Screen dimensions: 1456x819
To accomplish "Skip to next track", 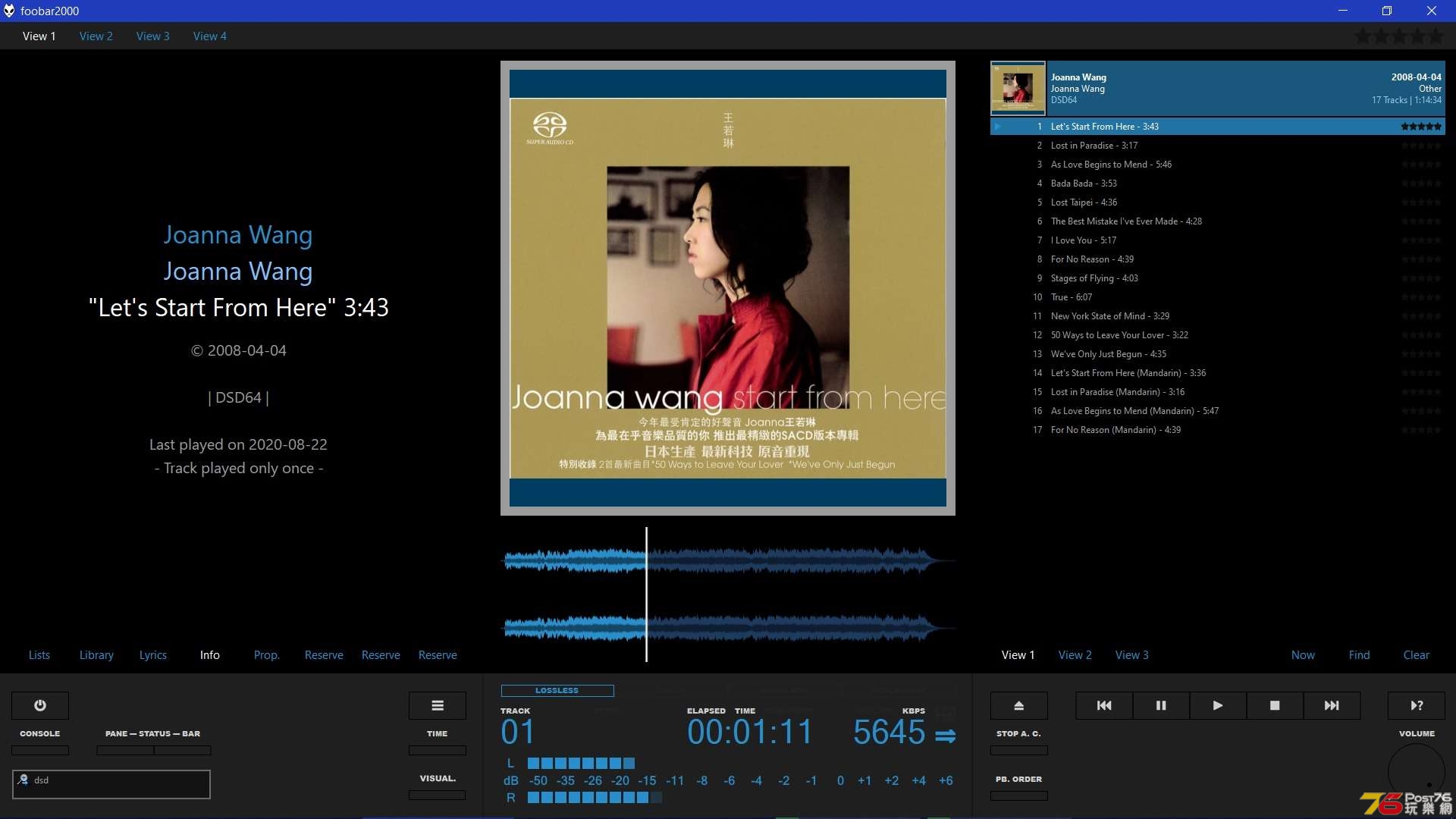I will (x=1332, y=705).
